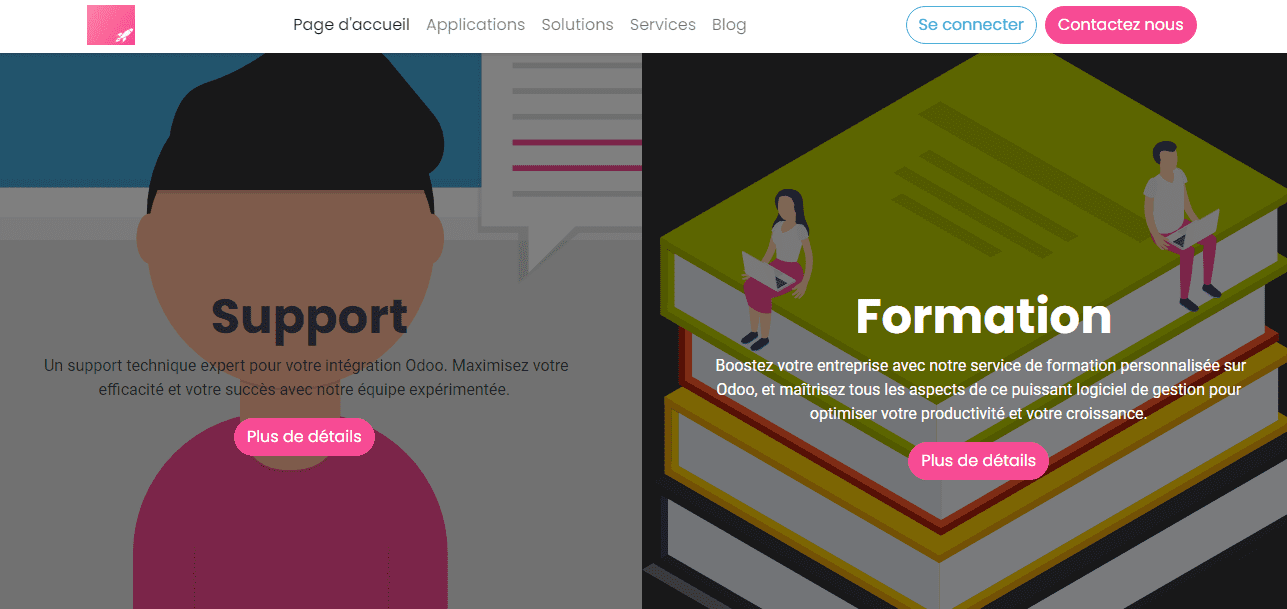Click the Se connecter button

(x=971, y=25)
